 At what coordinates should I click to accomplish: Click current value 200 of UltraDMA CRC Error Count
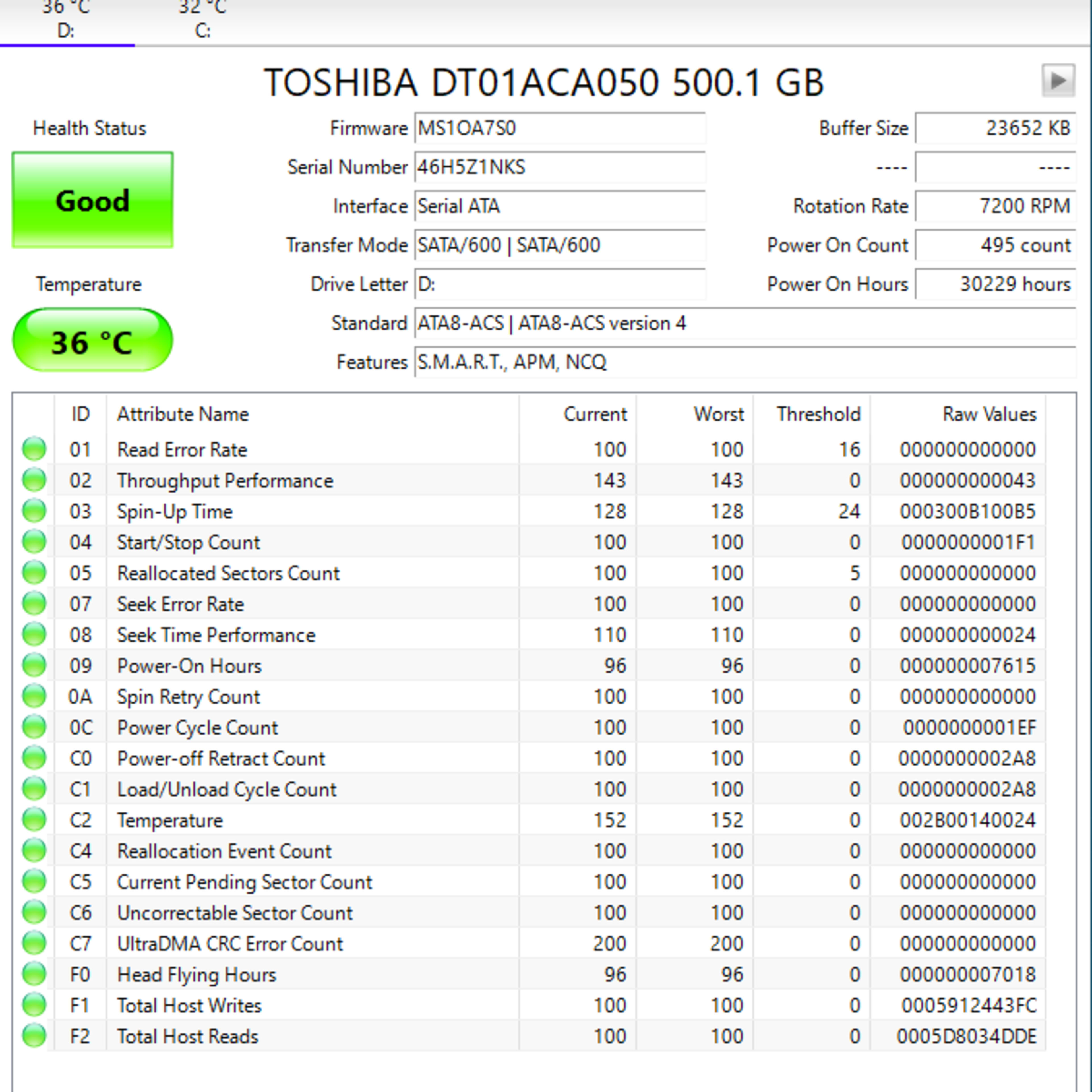click(609, 944)
